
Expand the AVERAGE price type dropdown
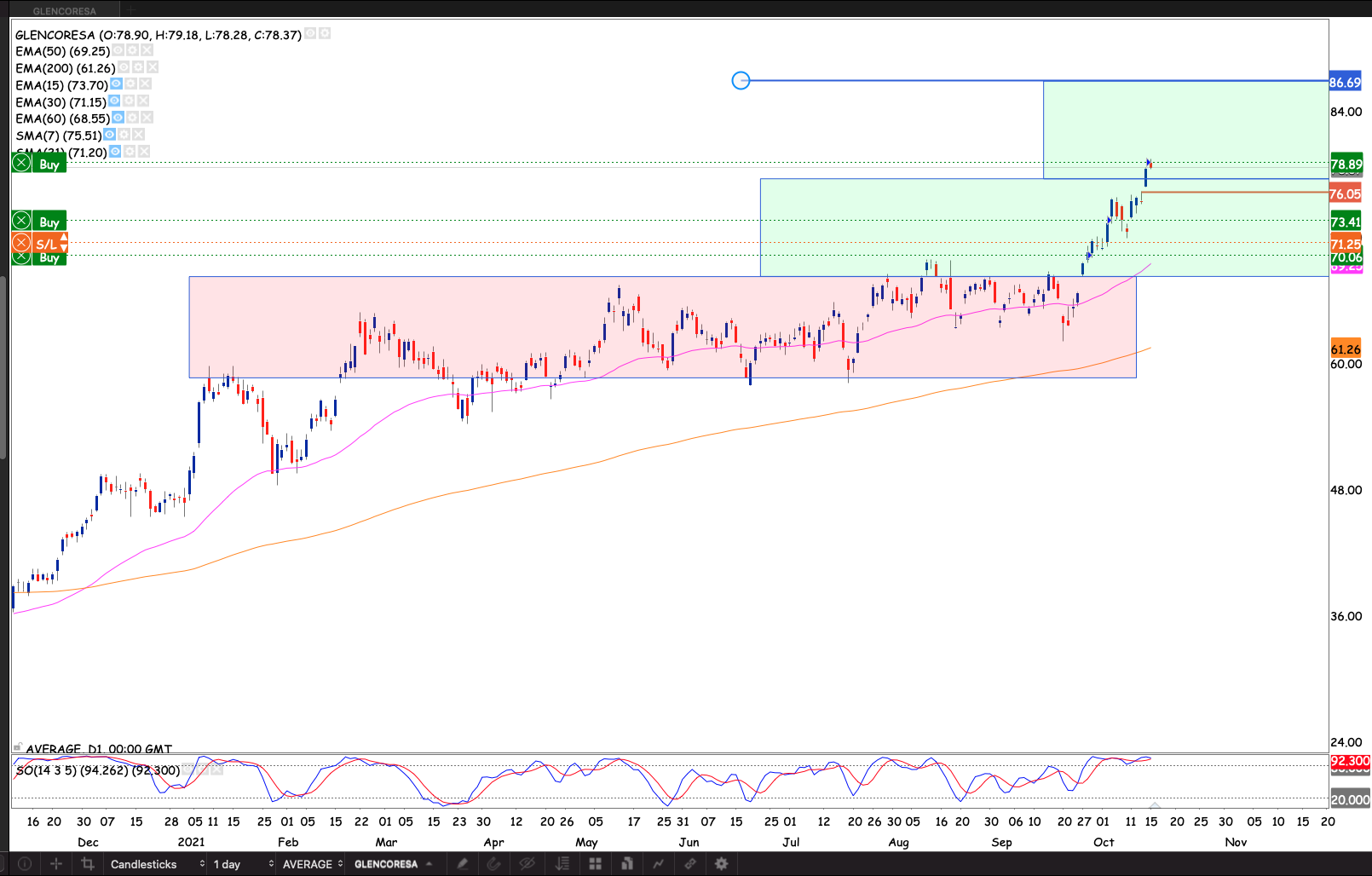312,863
